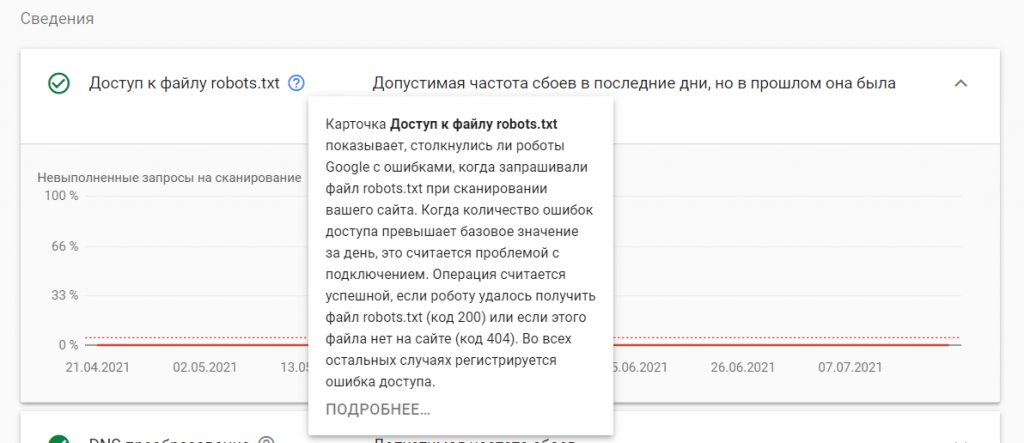Click the Сведения section heading

point(58,18)
